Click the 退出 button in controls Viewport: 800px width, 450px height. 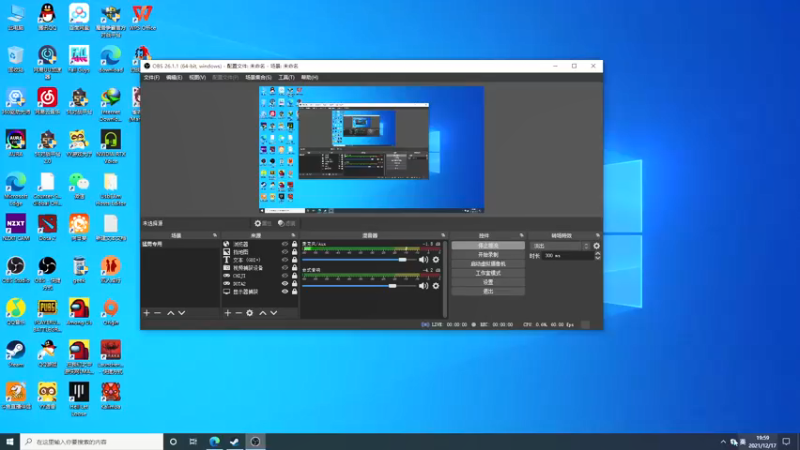tap(488, 291)
